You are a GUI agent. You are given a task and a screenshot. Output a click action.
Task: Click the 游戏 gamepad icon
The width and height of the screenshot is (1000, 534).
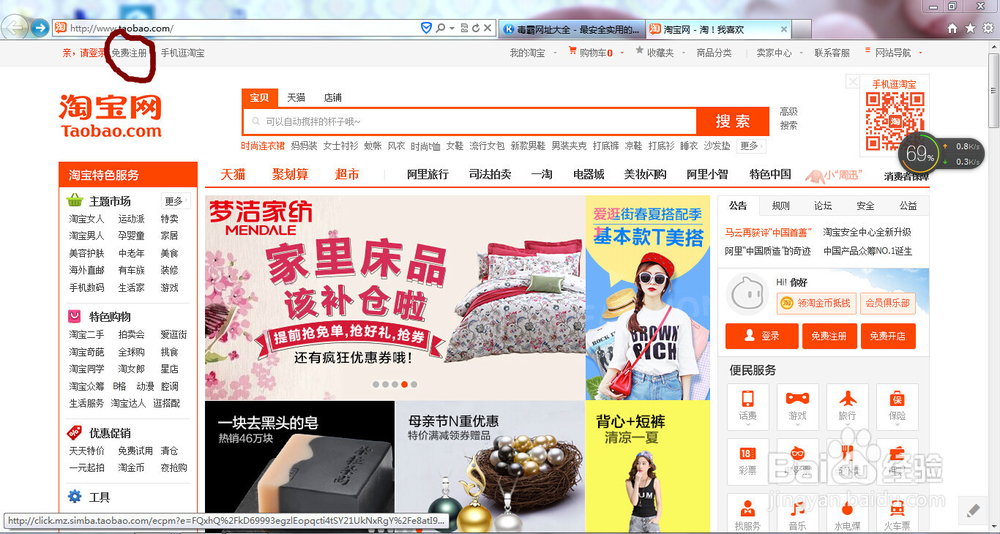pyautogui.click(x=797, y=399)
